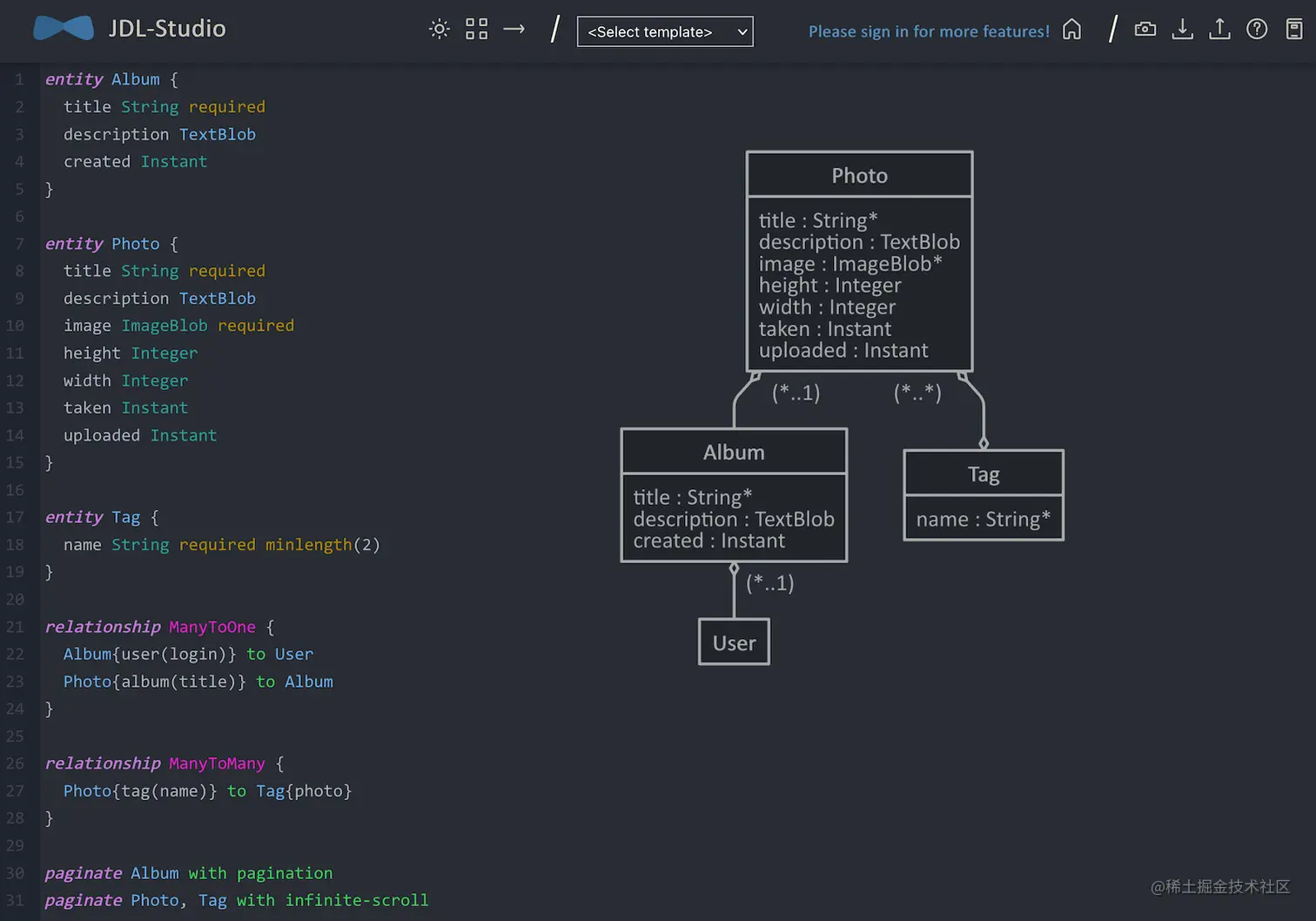Click the home icon in header
Image resolution: width=1316 pixels, height=921 pixels.
coord(1072,30)
